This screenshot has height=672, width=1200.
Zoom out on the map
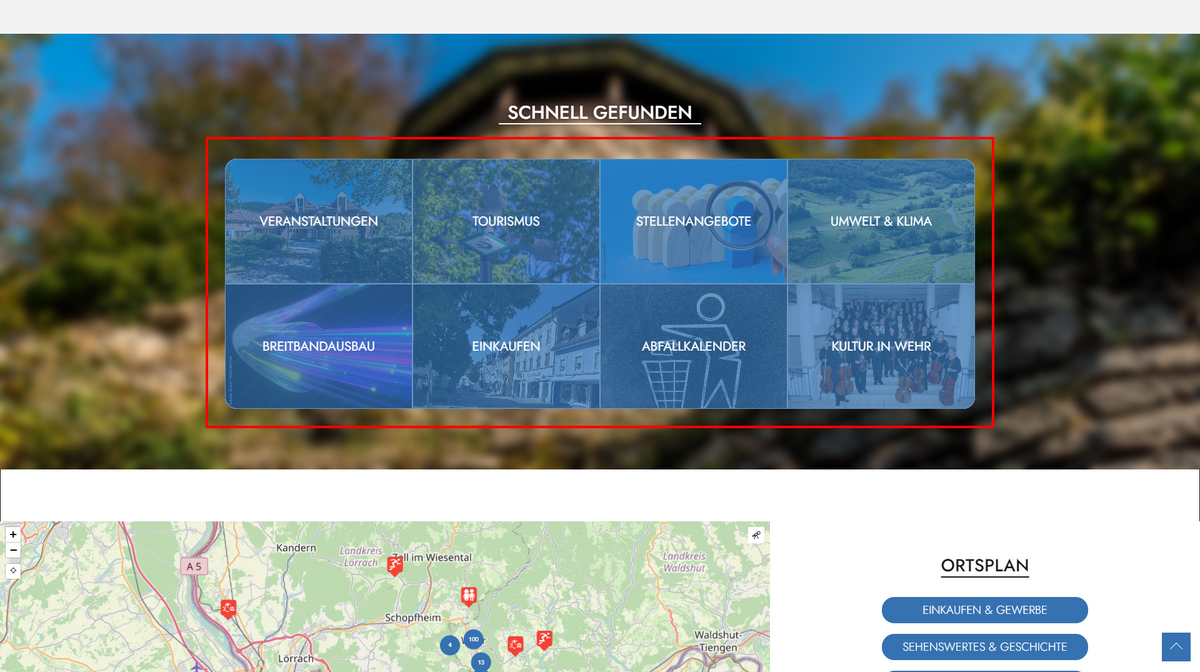click(x=13, y=551)
